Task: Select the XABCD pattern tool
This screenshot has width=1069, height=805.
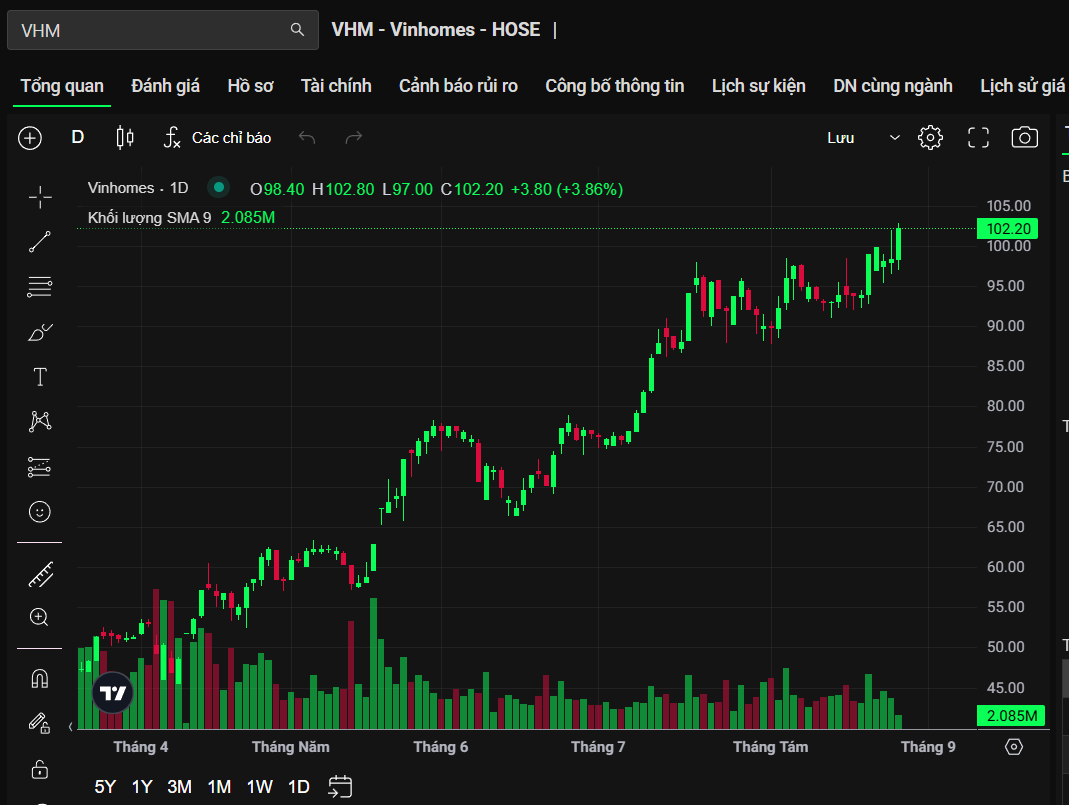Action: coord(40,421)
